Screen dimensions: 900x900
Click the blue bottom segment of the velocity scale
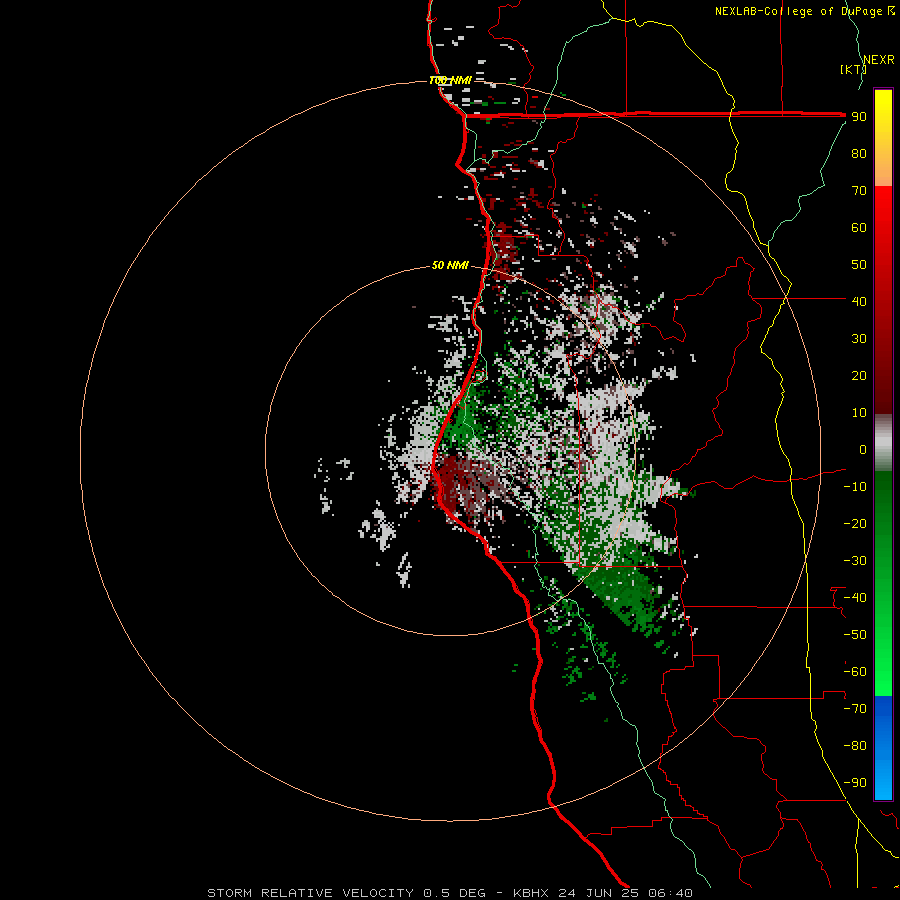point(883,747)
